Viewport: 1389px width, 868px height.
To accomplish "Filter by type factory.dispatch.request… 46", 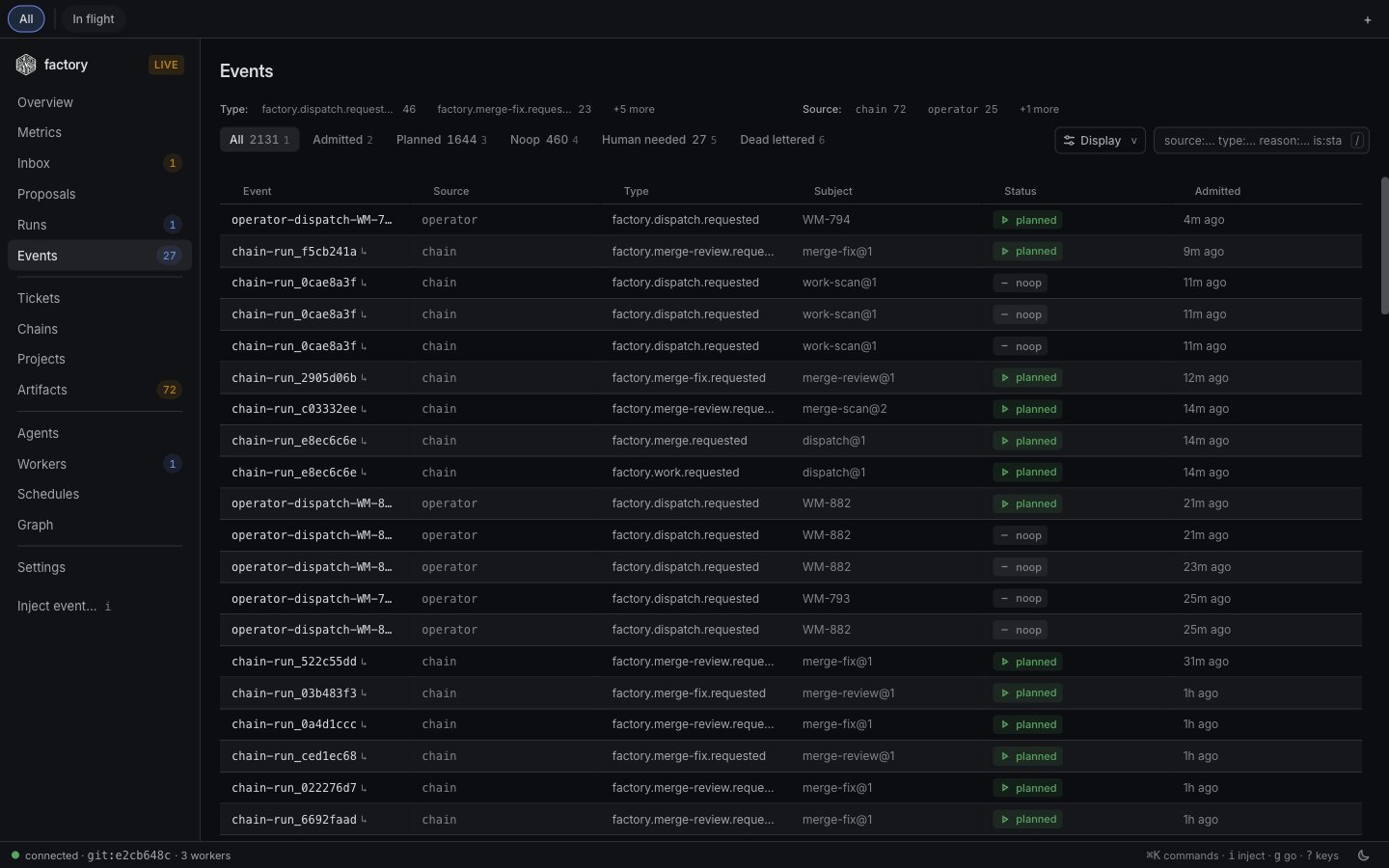I will (x=339, y=110).
